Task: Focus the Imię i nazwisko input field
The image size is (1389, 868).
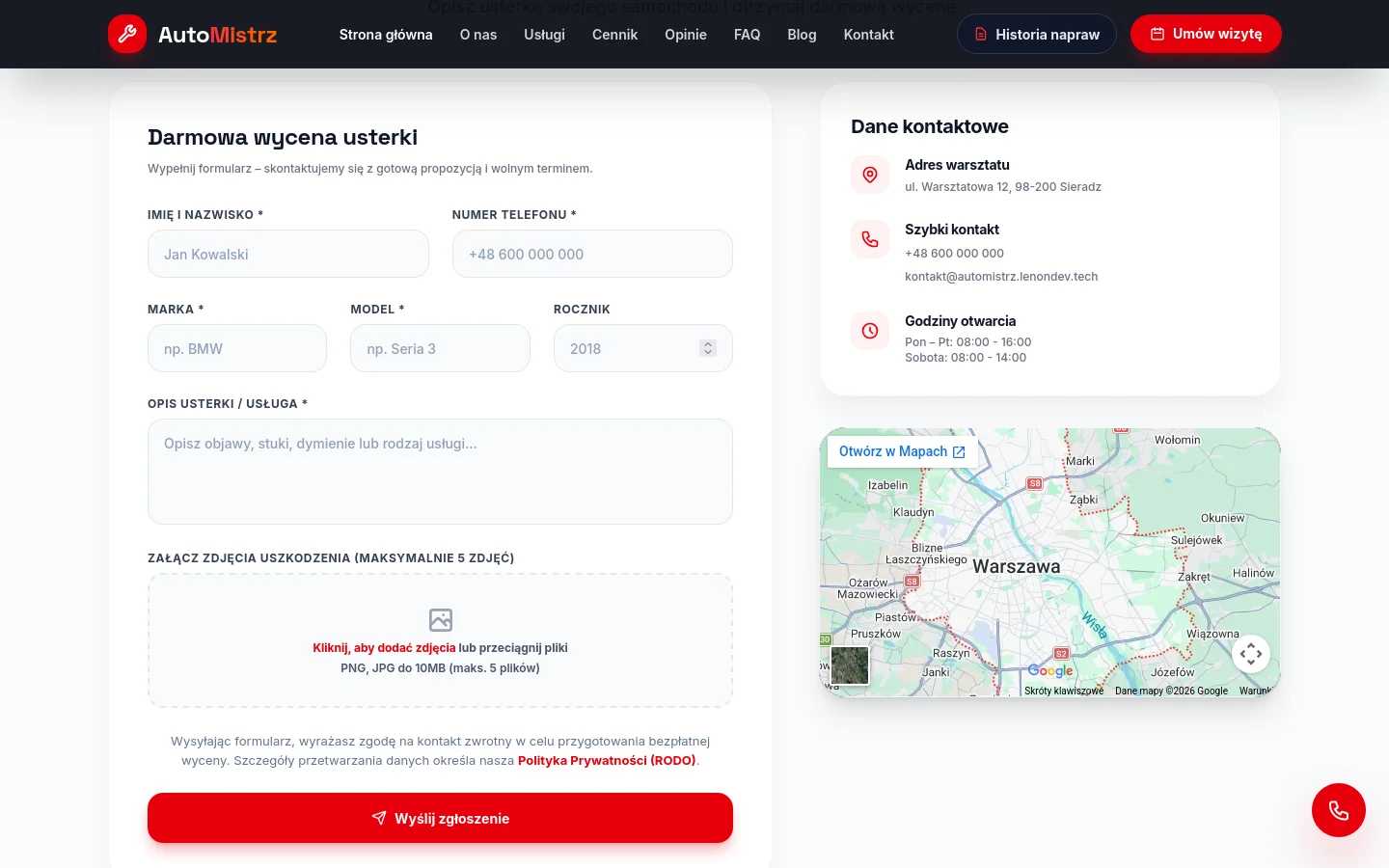Action: (288, 254)
